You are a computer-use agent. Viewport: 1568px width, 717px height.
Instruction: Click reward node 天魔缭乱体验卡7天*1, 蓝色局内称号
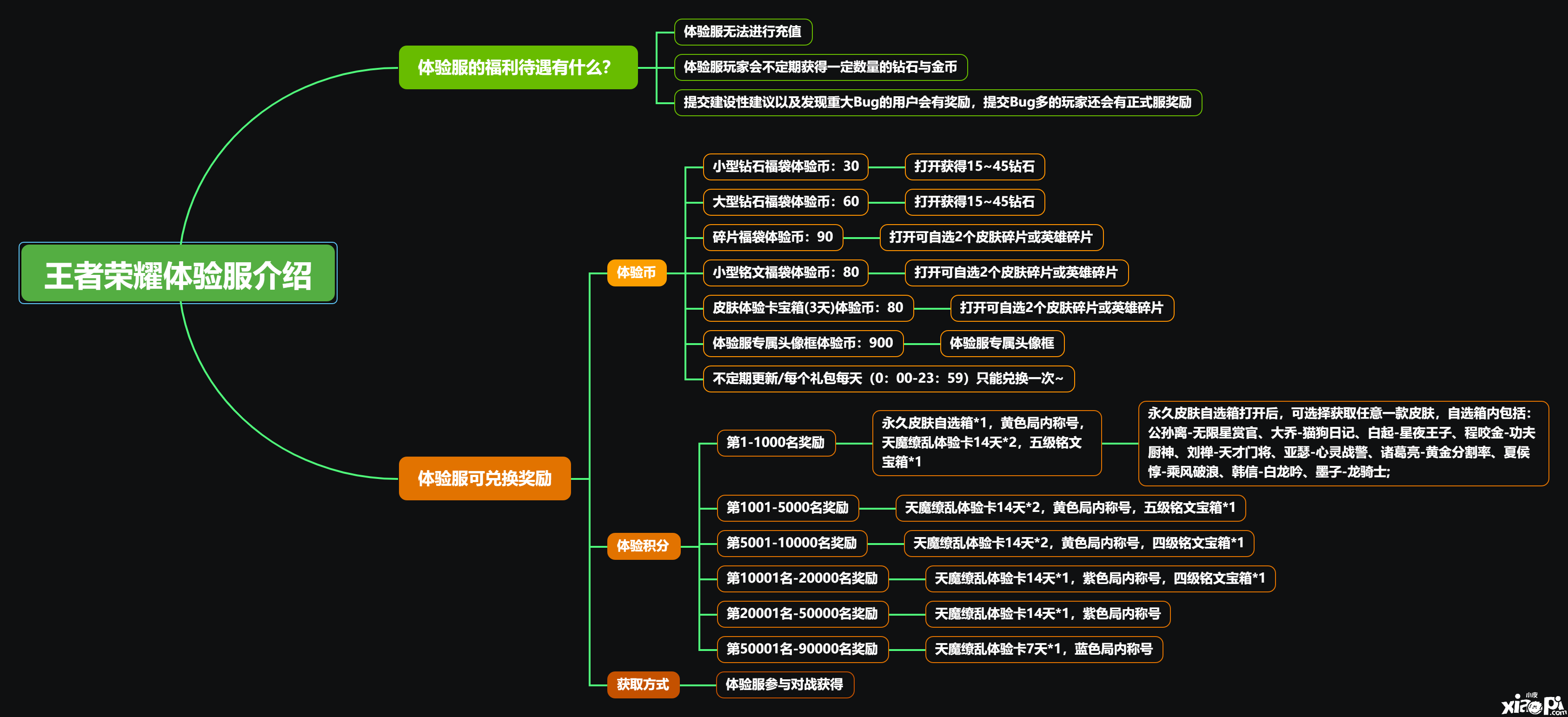tap(1044, 649)
